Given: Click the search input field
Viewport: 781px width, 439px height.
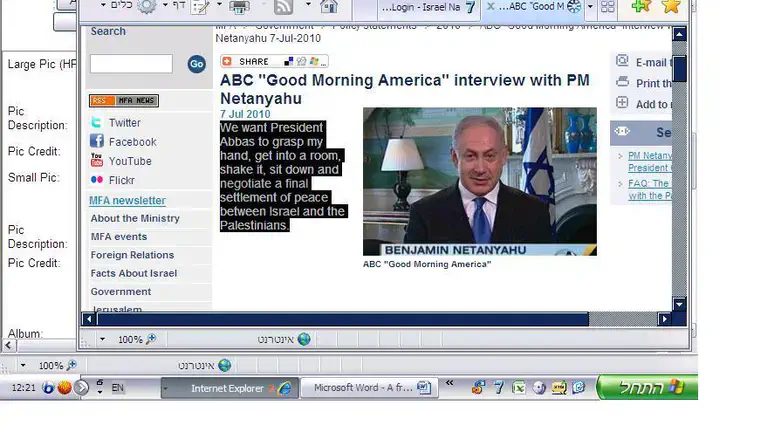Looking at the screenshot, I should 131,64.
